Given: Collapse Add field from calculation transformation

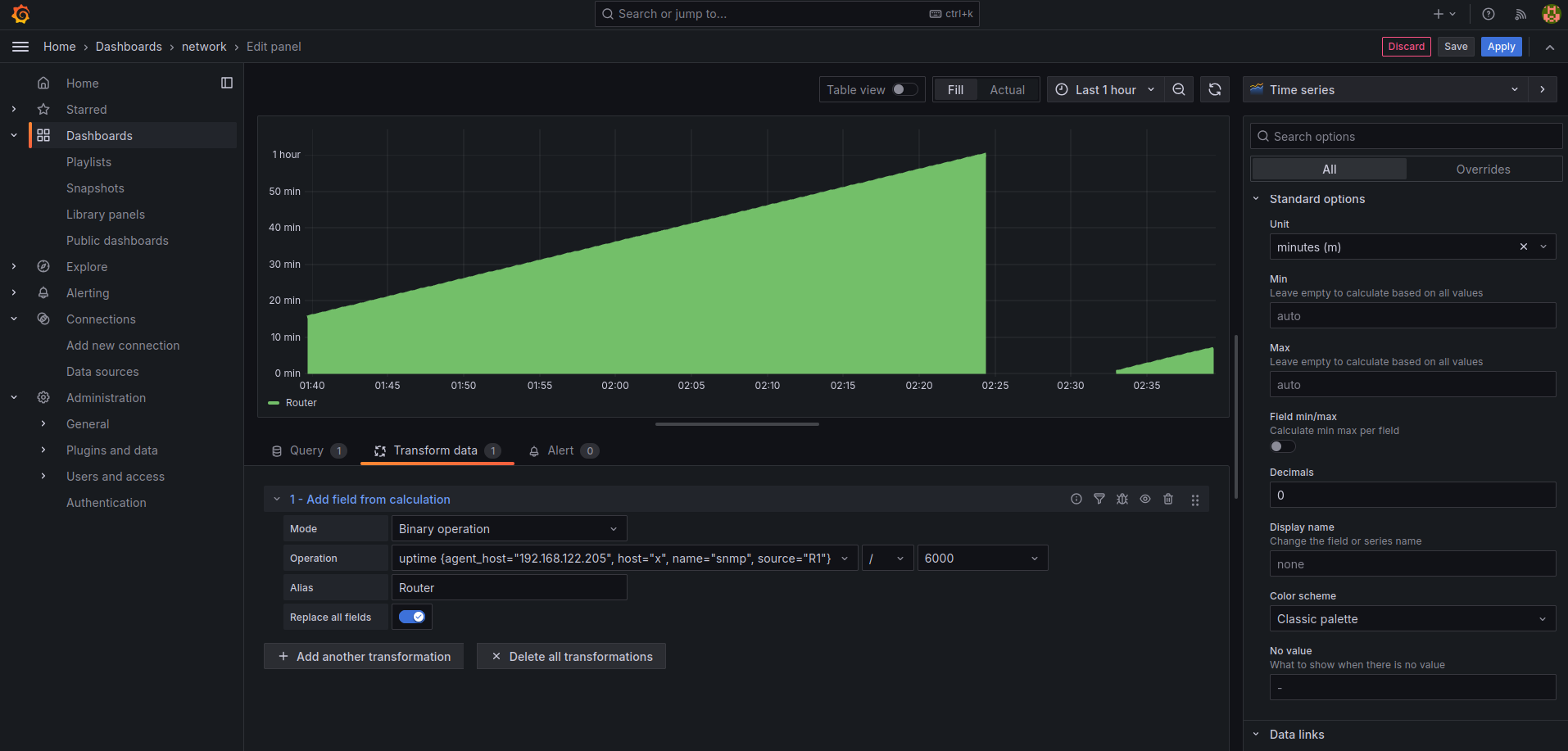Looking at the screenshot, I should 277,499.
